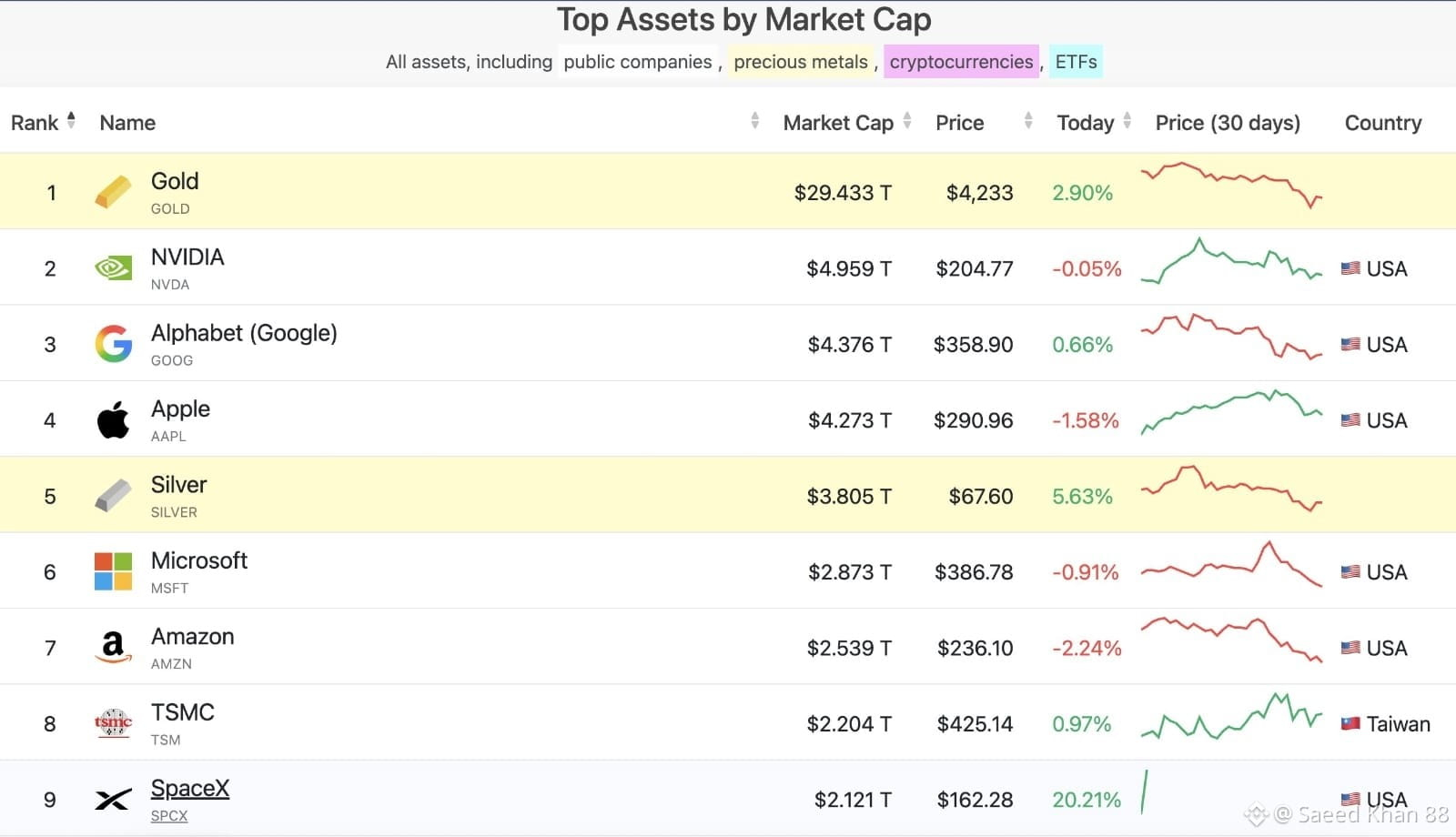Click the Price (30 days) column header
The image size is (1456, 837).
pyautogui.click(x=1228, y=123)
